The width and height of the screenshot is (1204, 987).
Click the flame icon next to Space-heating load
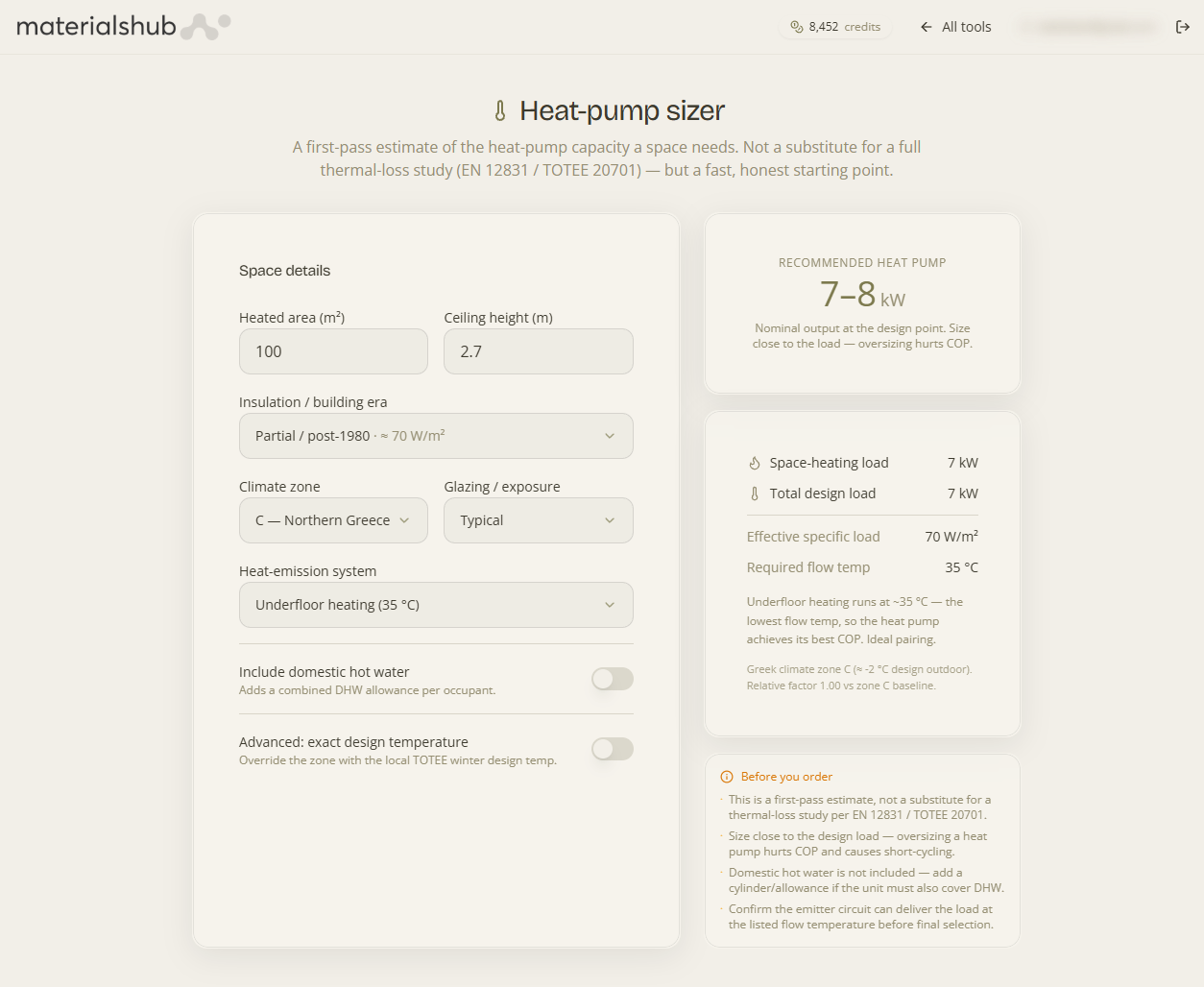(x=755, y=463)
